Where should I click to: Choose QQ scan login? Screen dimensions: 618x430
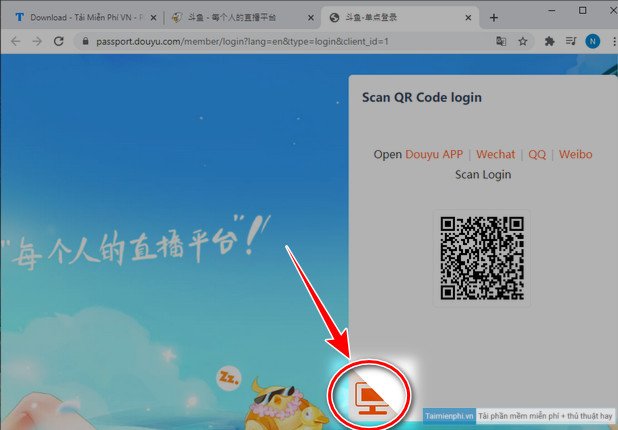point(537,155)
